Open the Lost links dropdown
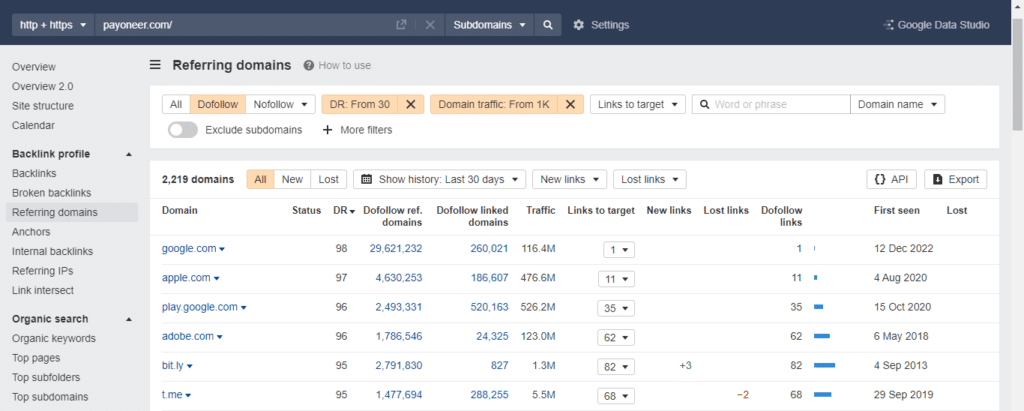Viewport: 1024px width, 411px height. (650, 179)
